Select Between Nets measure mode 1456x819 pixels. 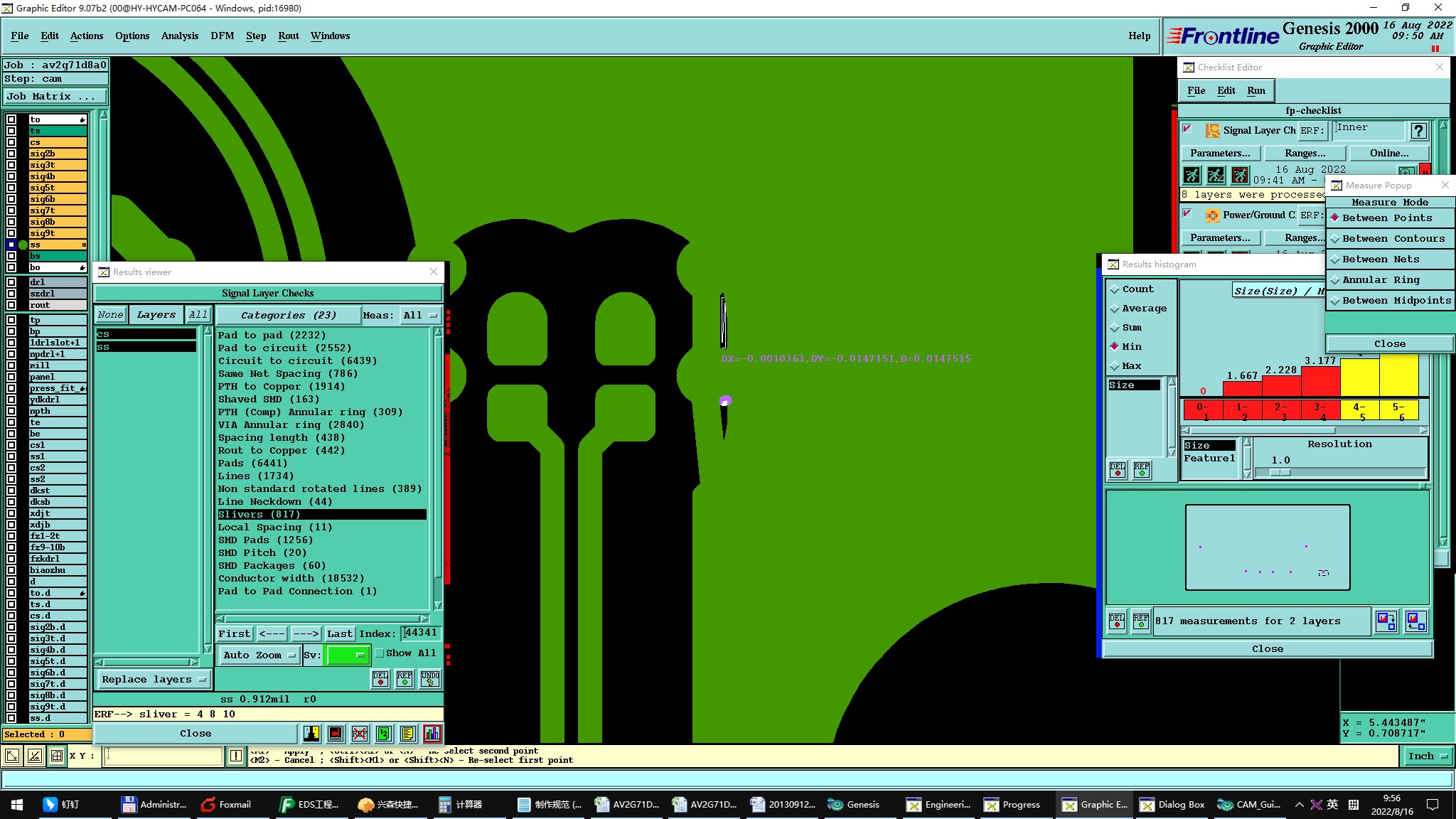1390,259
